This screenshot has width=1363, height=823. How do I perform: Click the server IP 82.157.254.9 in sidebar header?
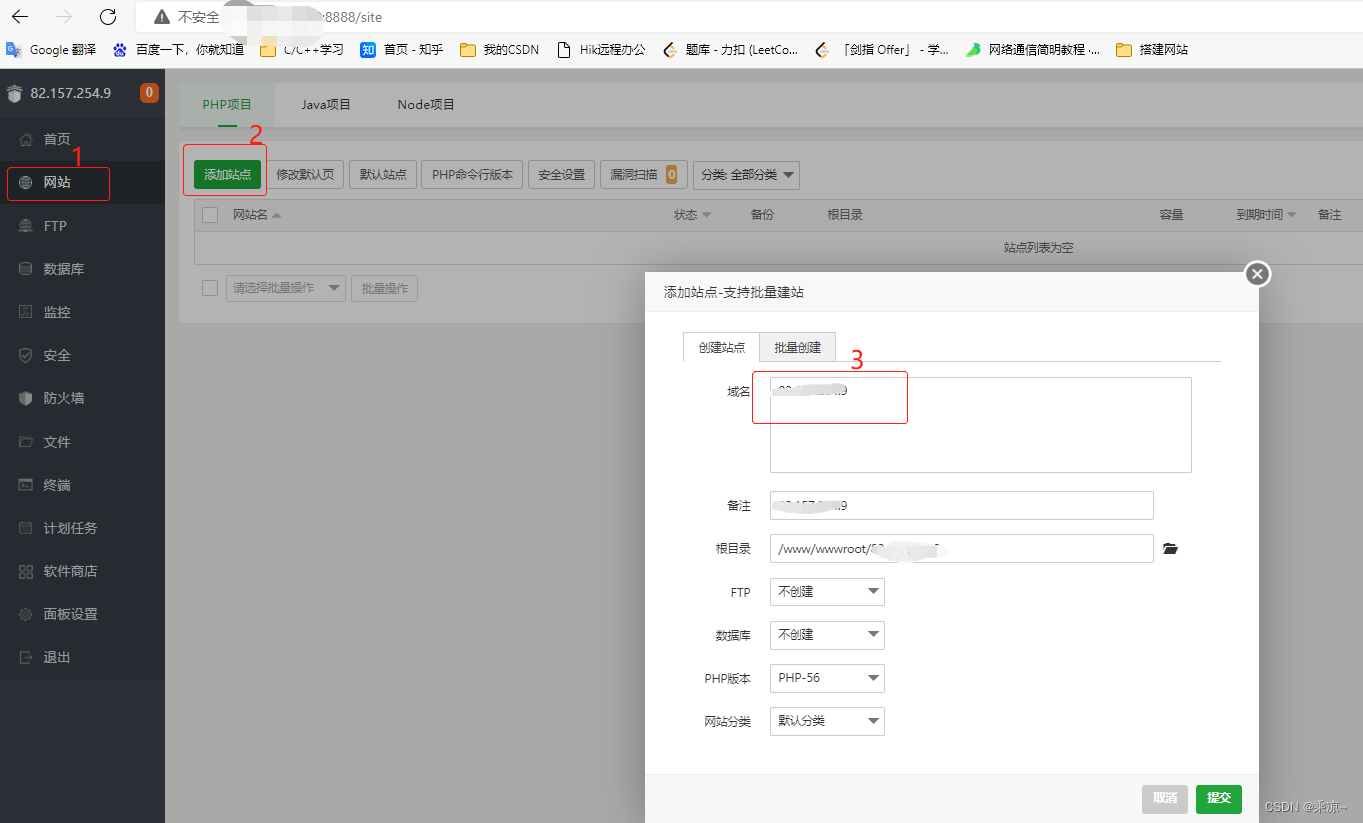click(x=71, y=93)
